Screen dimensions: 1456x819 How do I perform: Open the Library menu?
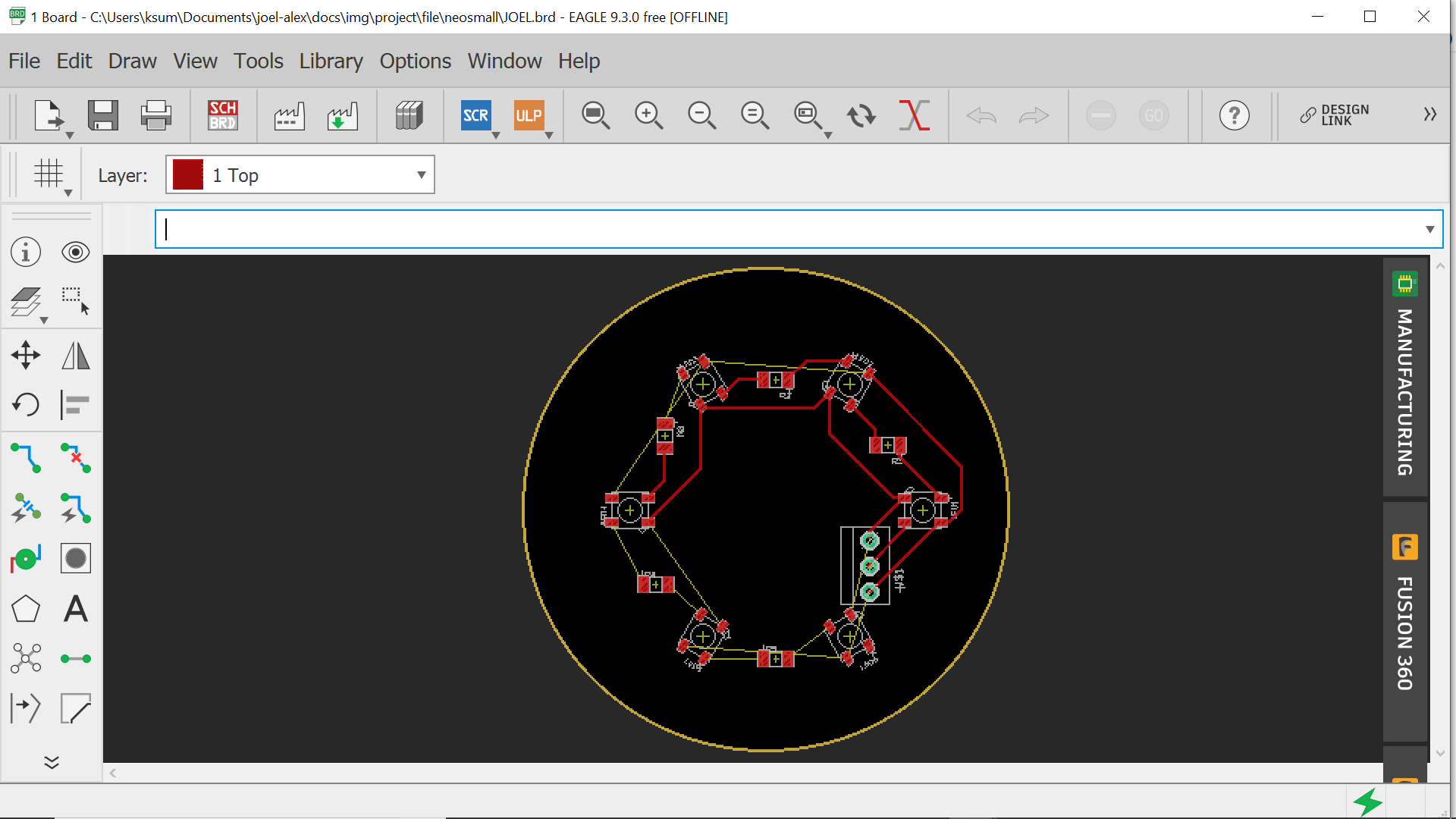(331, 61)
